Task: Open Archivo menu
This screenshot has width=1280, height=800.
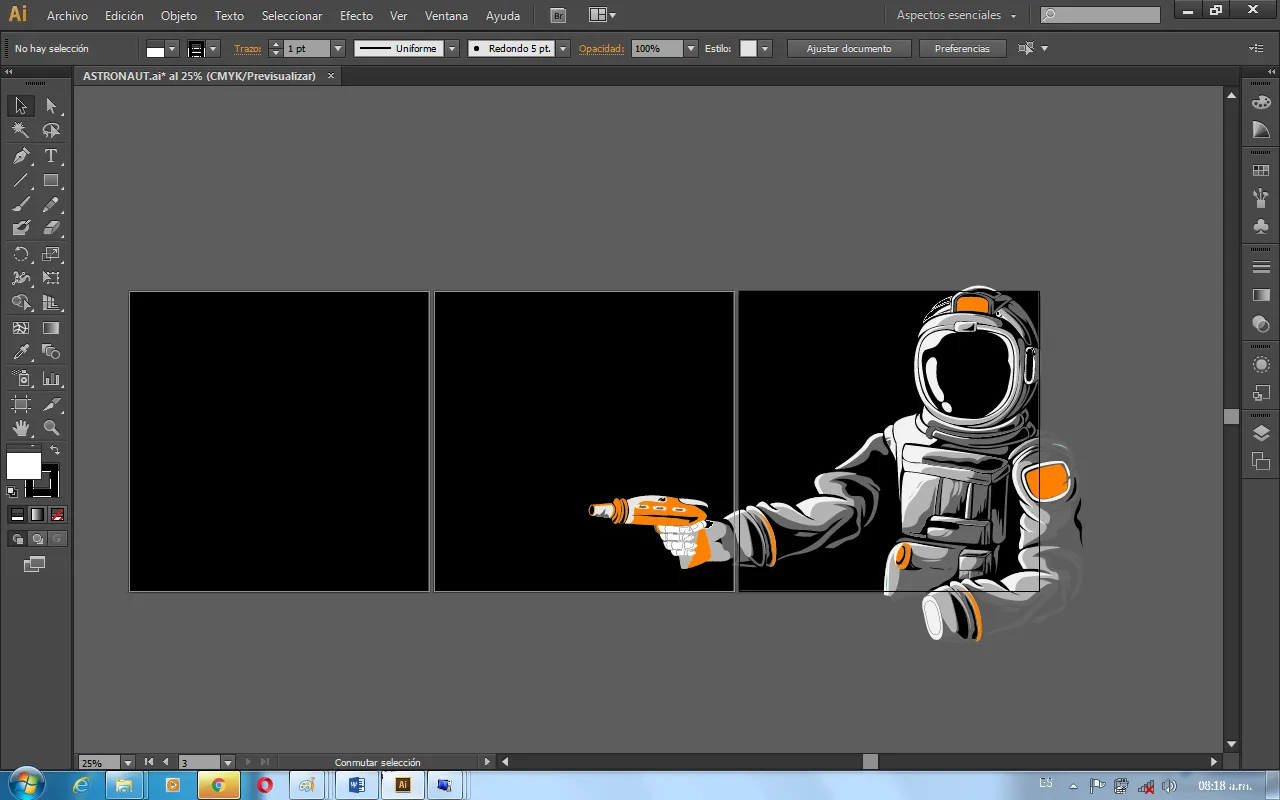Action: coord(67,16)
